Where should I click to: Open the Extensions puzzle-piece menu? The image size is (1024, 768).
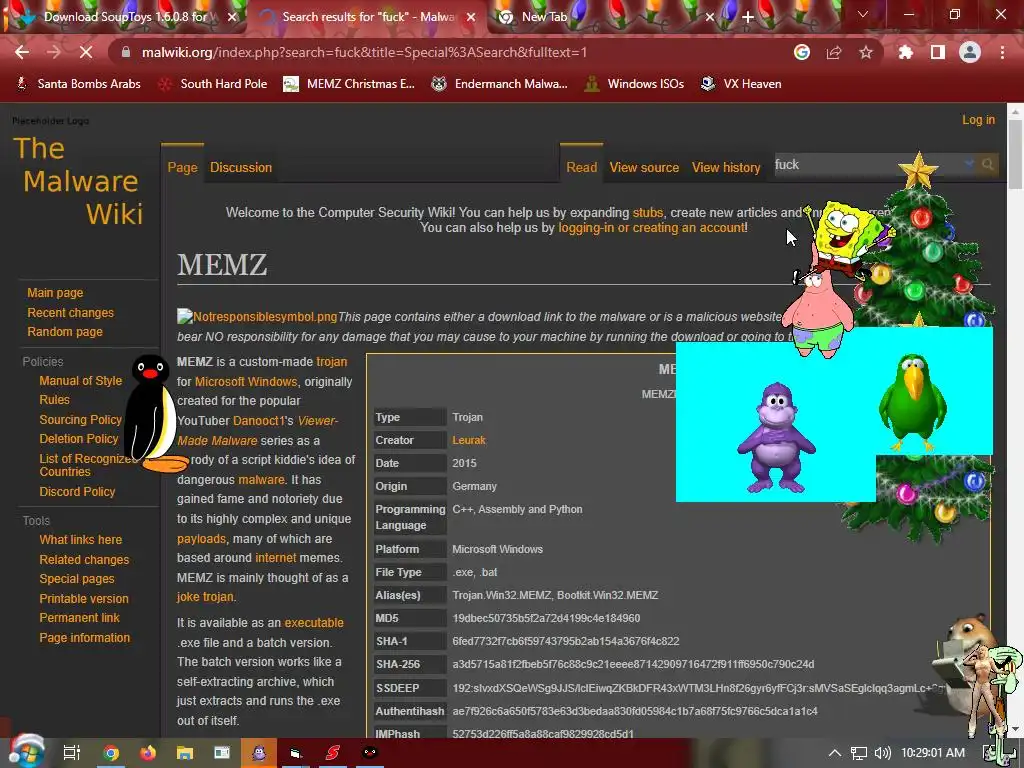(x=906, y=52)
